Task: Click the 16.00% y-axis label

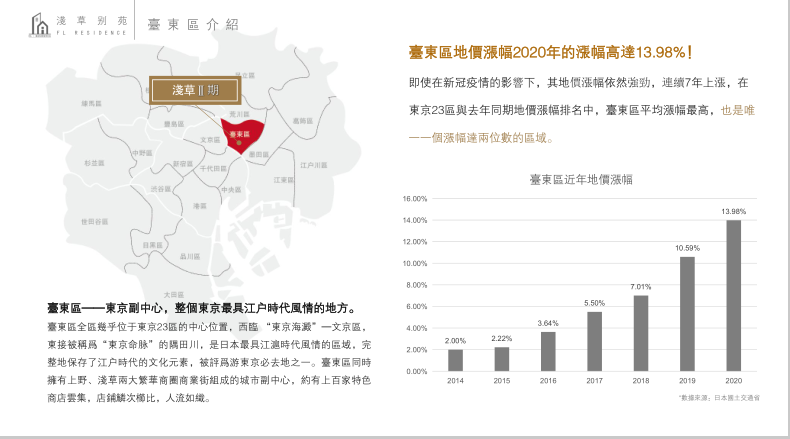Action: tap(414, 198)
